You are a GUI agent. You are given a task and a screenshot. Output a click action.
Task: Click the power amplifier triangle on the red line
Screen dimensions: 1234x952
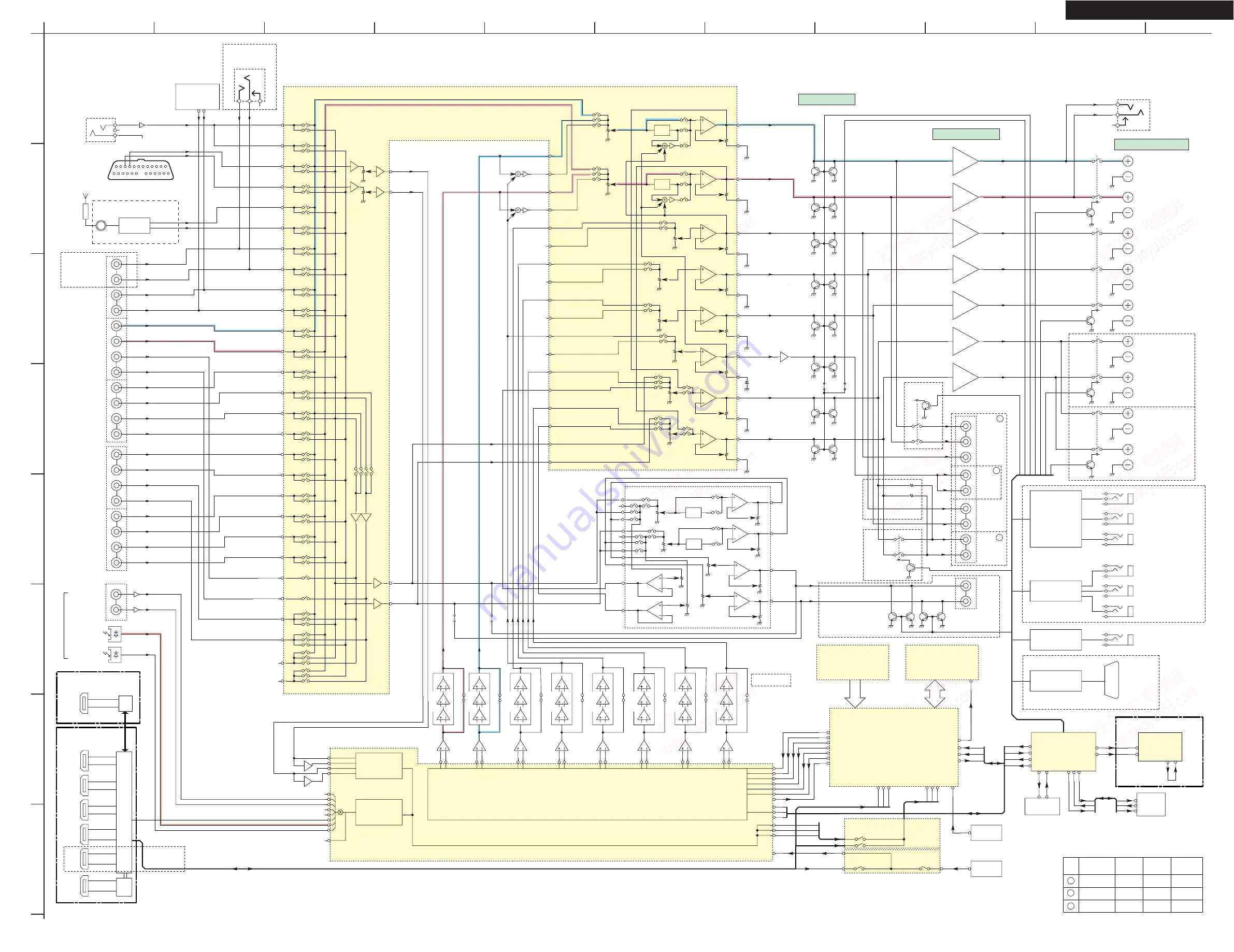tap(966, 197)
